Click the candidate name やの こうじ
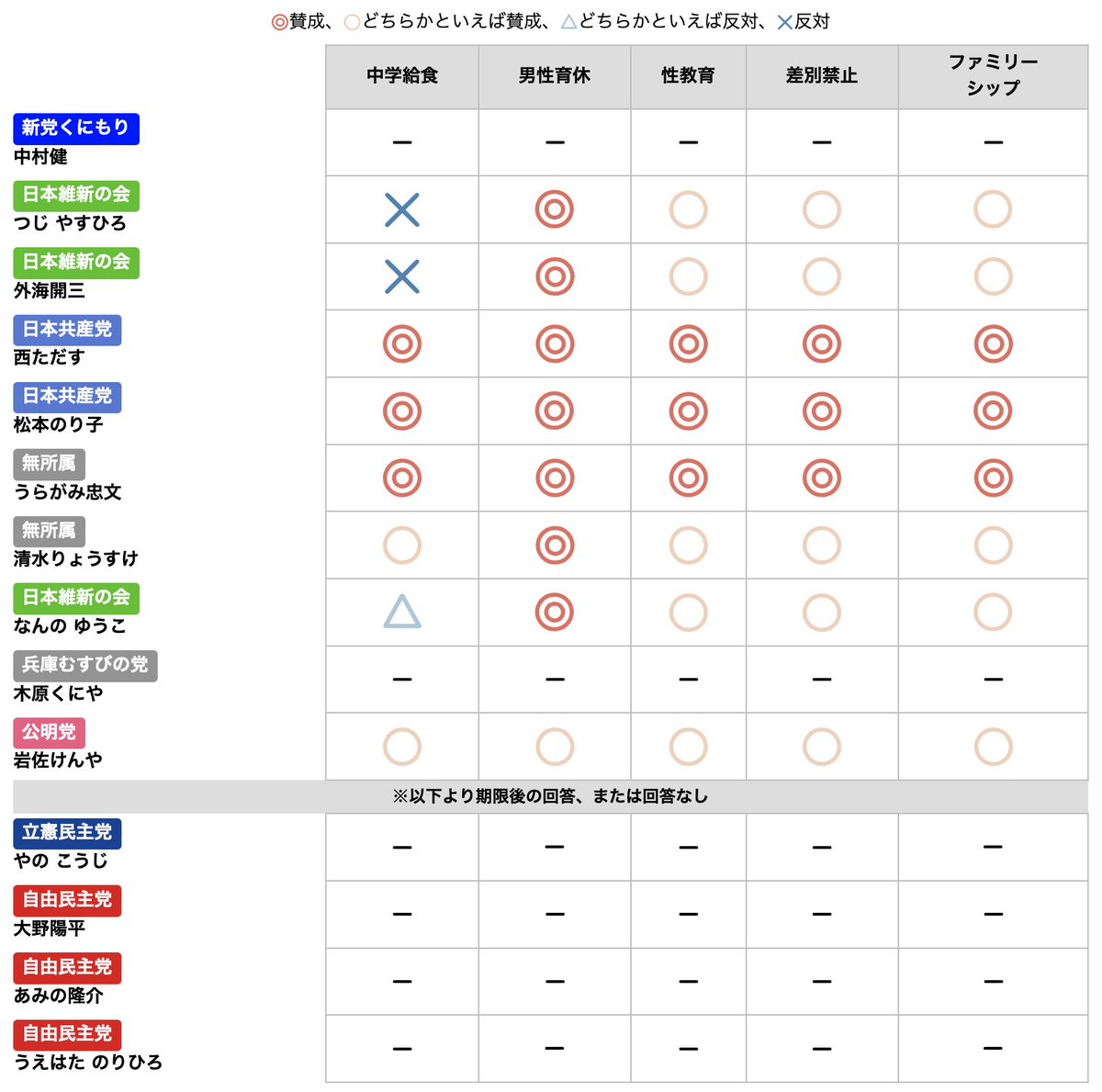Screen dimensions: 1102x1092 click(x=55, y=861)
